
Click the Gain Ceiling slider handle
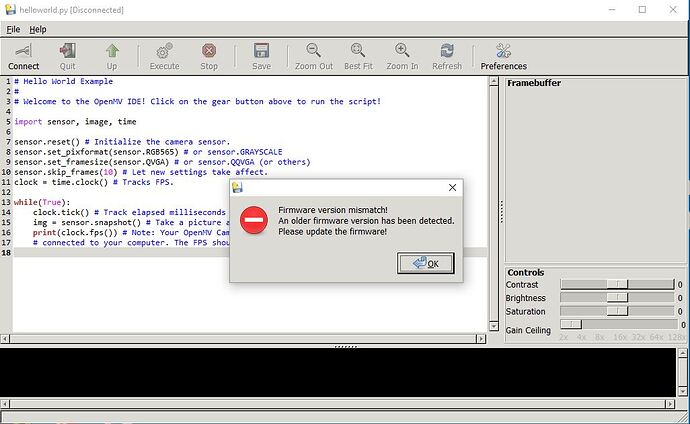pyautogui.click(x=571, y=325)
